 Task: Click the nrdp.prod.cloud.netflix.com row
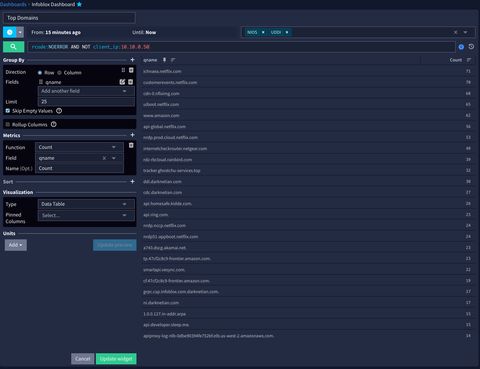pyautogui.click(x=307, y=137)
